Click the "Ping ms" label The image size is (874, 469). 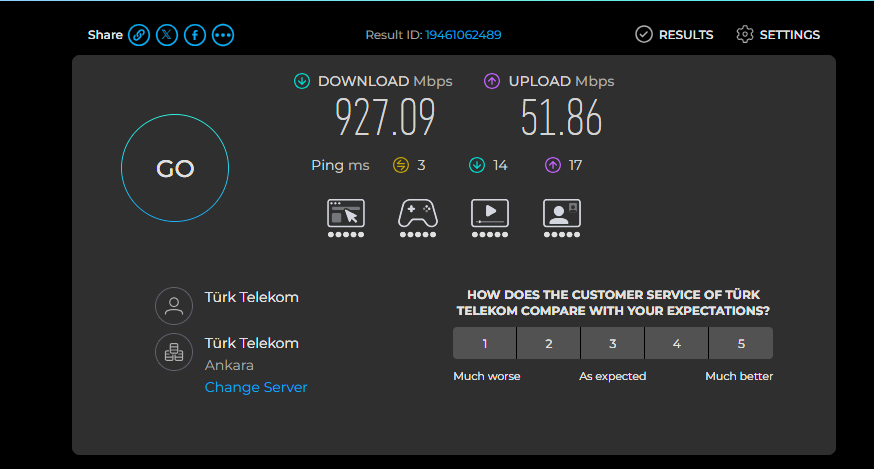[340, 166]
